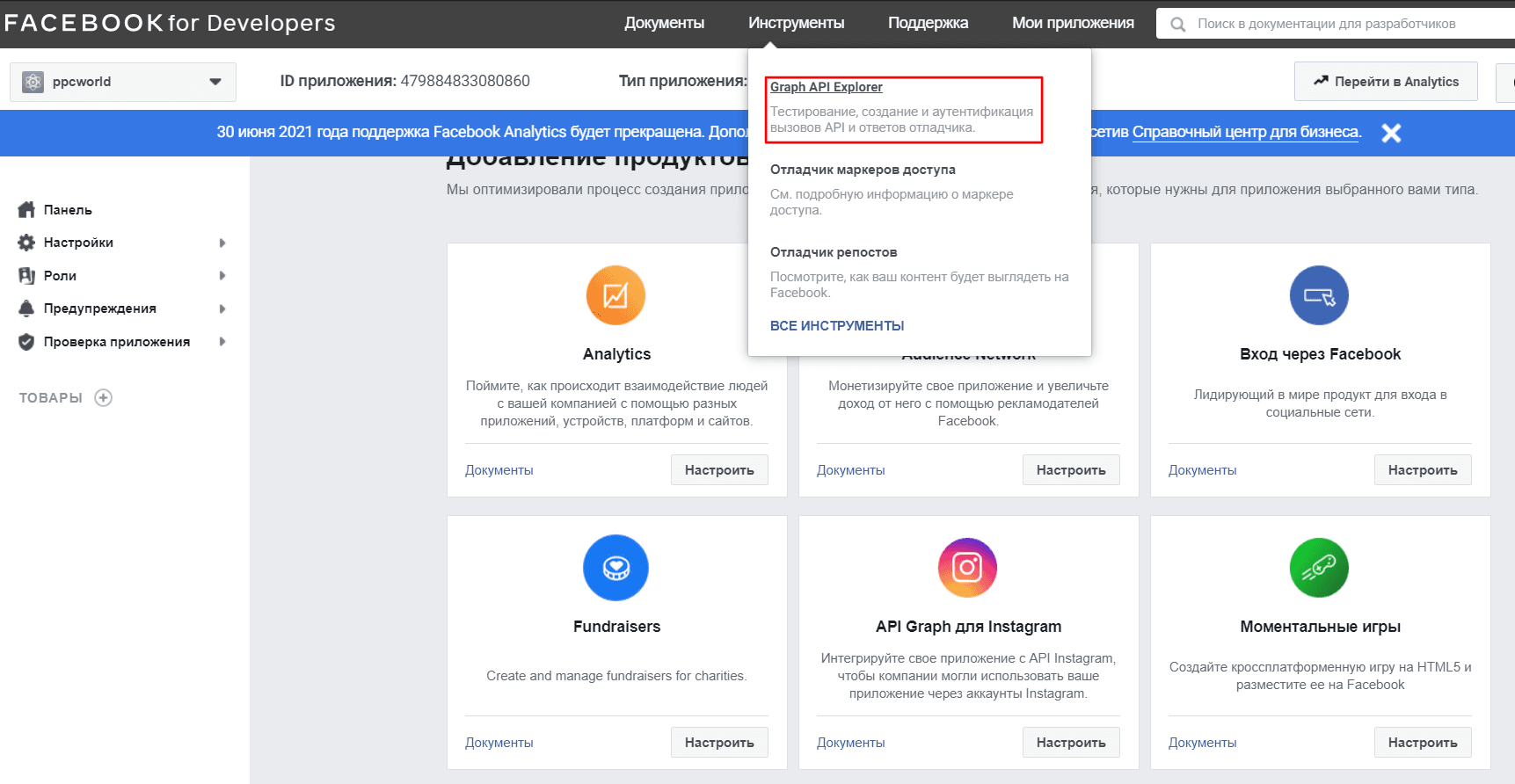Select Graph API Explorer from the menu
This screenshot has width=1515, height=784.
[826, 87]
